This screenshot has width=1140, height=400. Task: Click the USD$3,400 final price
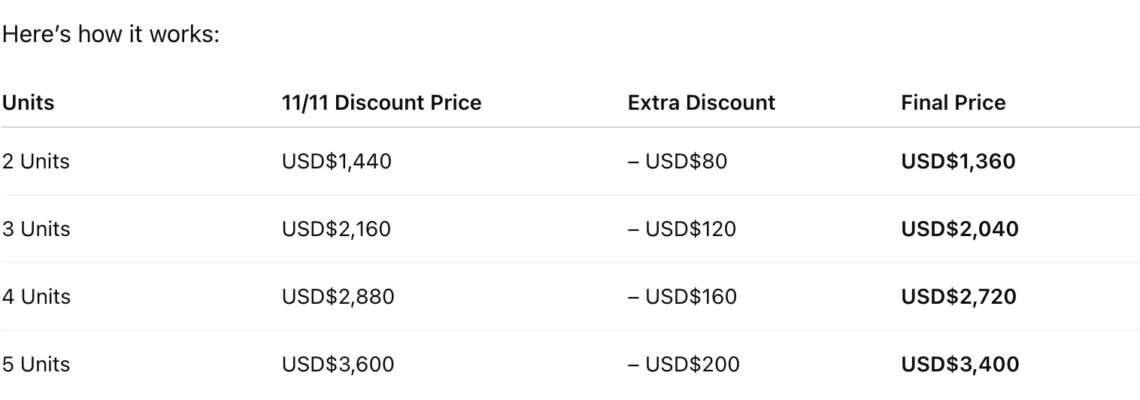(x=960, y=365)
